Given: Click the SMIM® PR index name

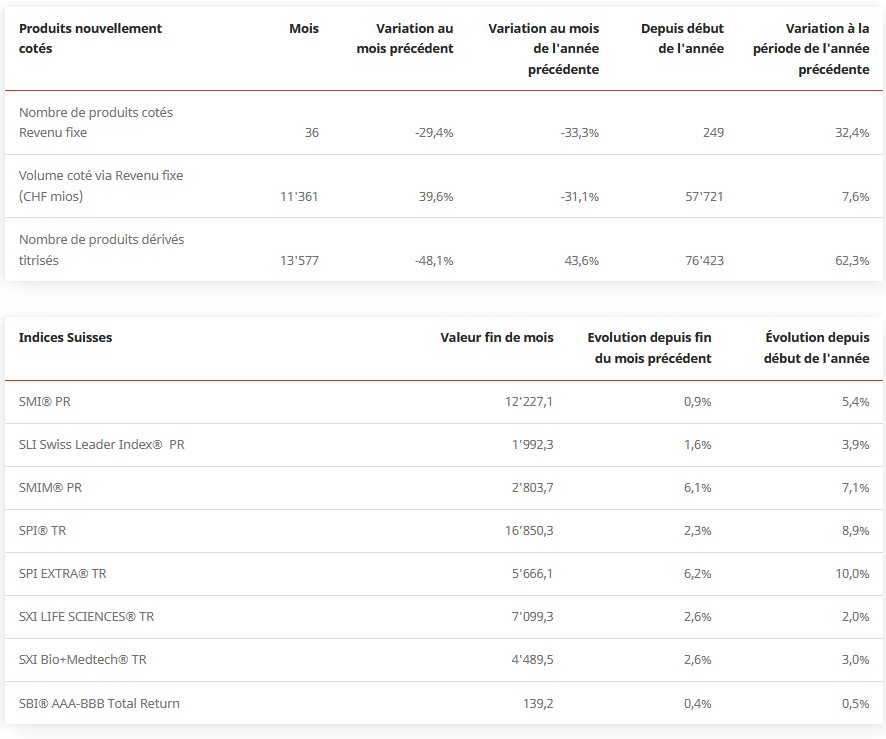Looking at the screenshot, I should point(50,487).
